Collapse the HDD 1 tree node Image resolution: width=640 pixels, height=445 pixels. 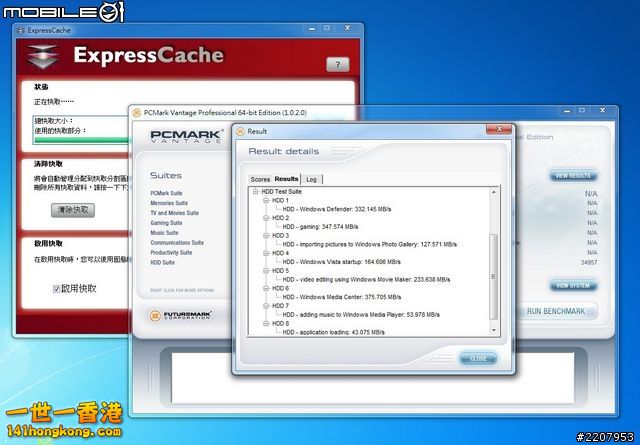[x=266, y=199]
